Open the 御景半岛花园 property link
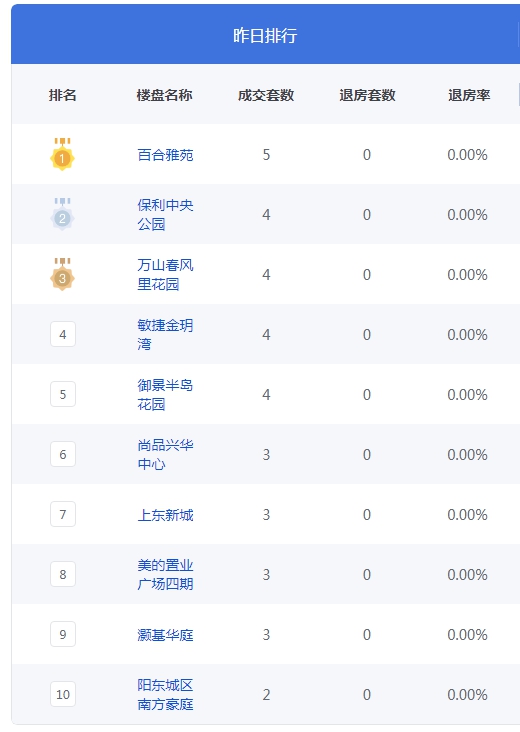 point(165,394)
